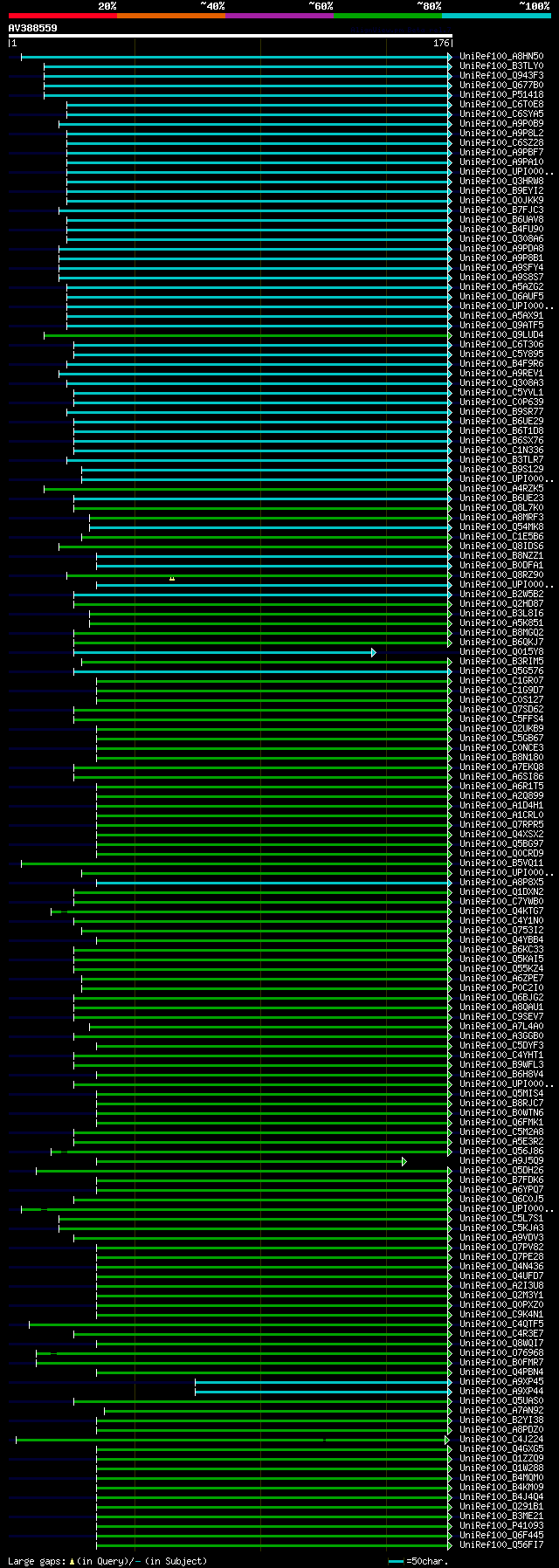
Task: Select hit label UniRef100_A9J5Q9
Action: tap(501, 1161)
